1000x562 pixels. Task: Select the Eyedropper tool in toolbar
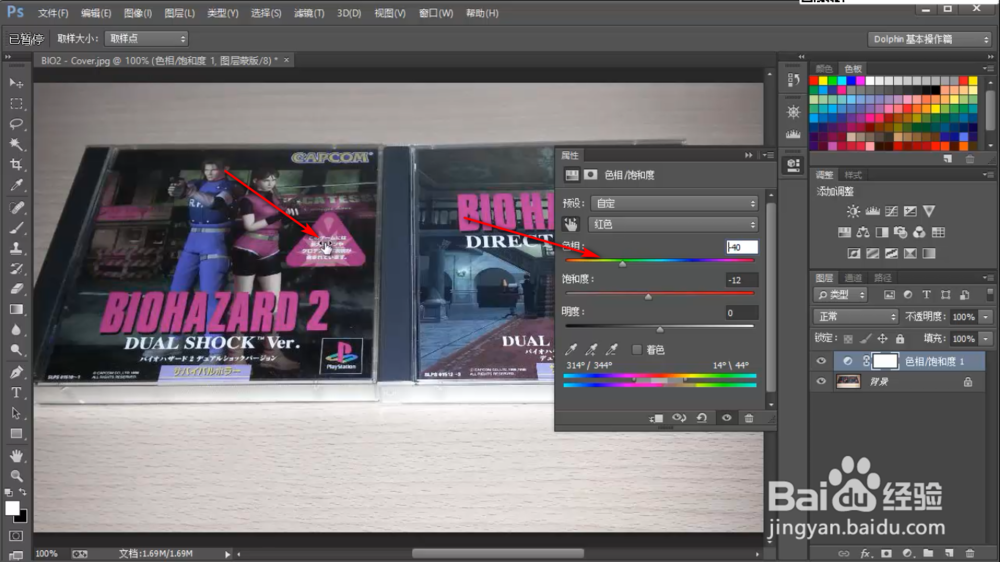(16, 185)
